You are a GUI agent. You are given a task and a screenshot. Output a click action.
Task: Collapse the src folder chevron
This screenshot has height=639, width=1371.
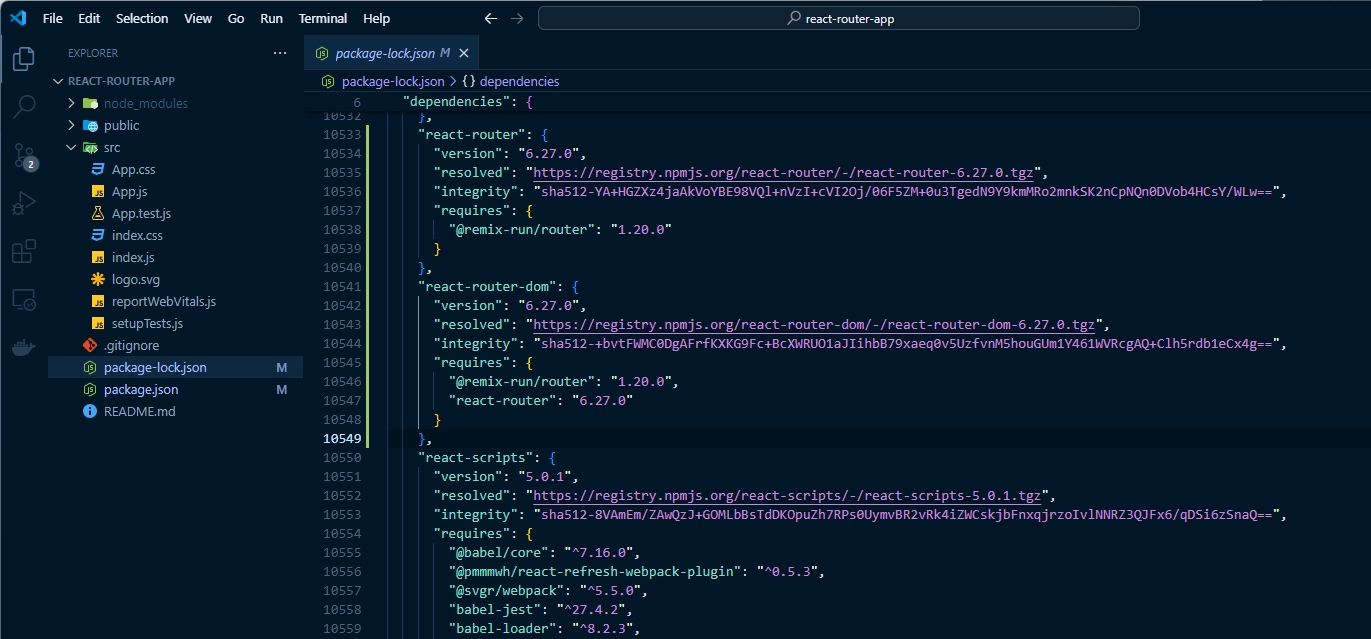pyautogui.click(x=71, y=147)
